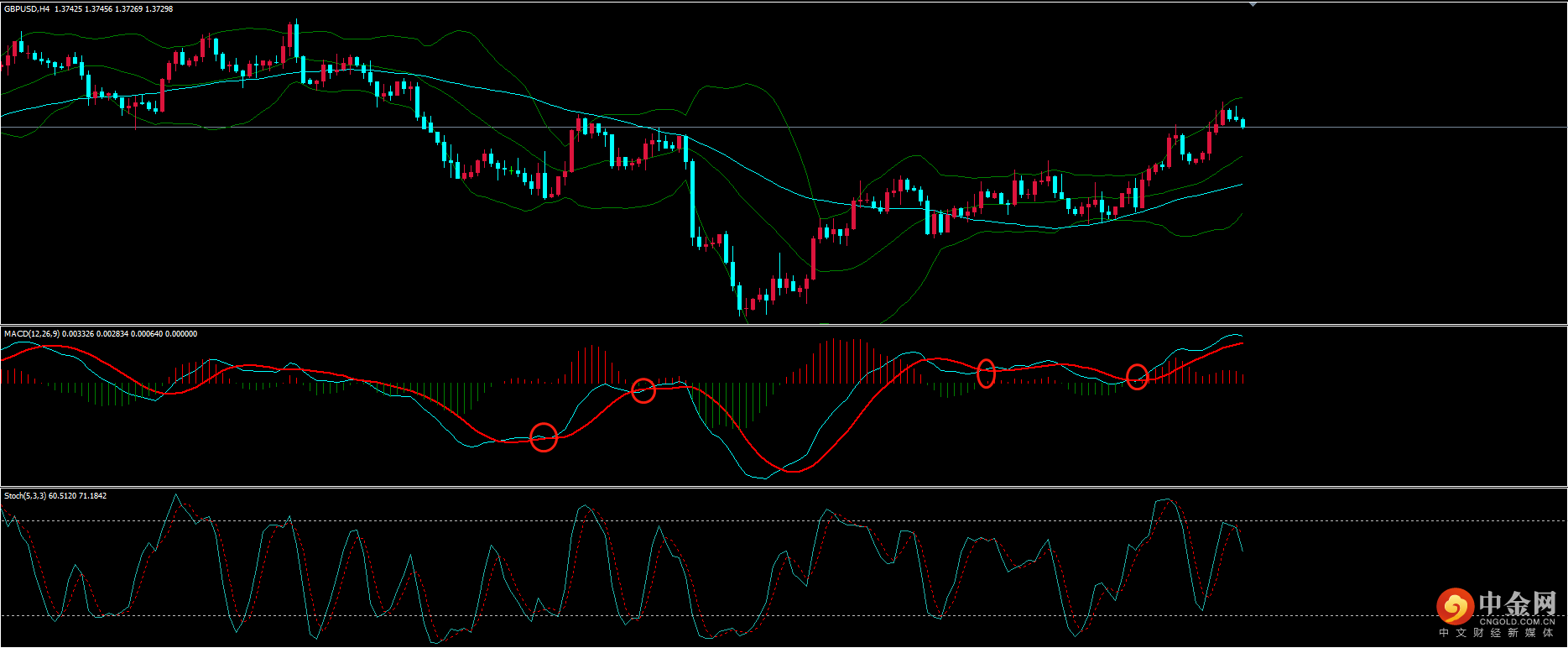The height and width of the screenshot is (648, 1568).
Task: Click the second red circle on MACD
Action: pyautogui.click(x=643, y=390)
